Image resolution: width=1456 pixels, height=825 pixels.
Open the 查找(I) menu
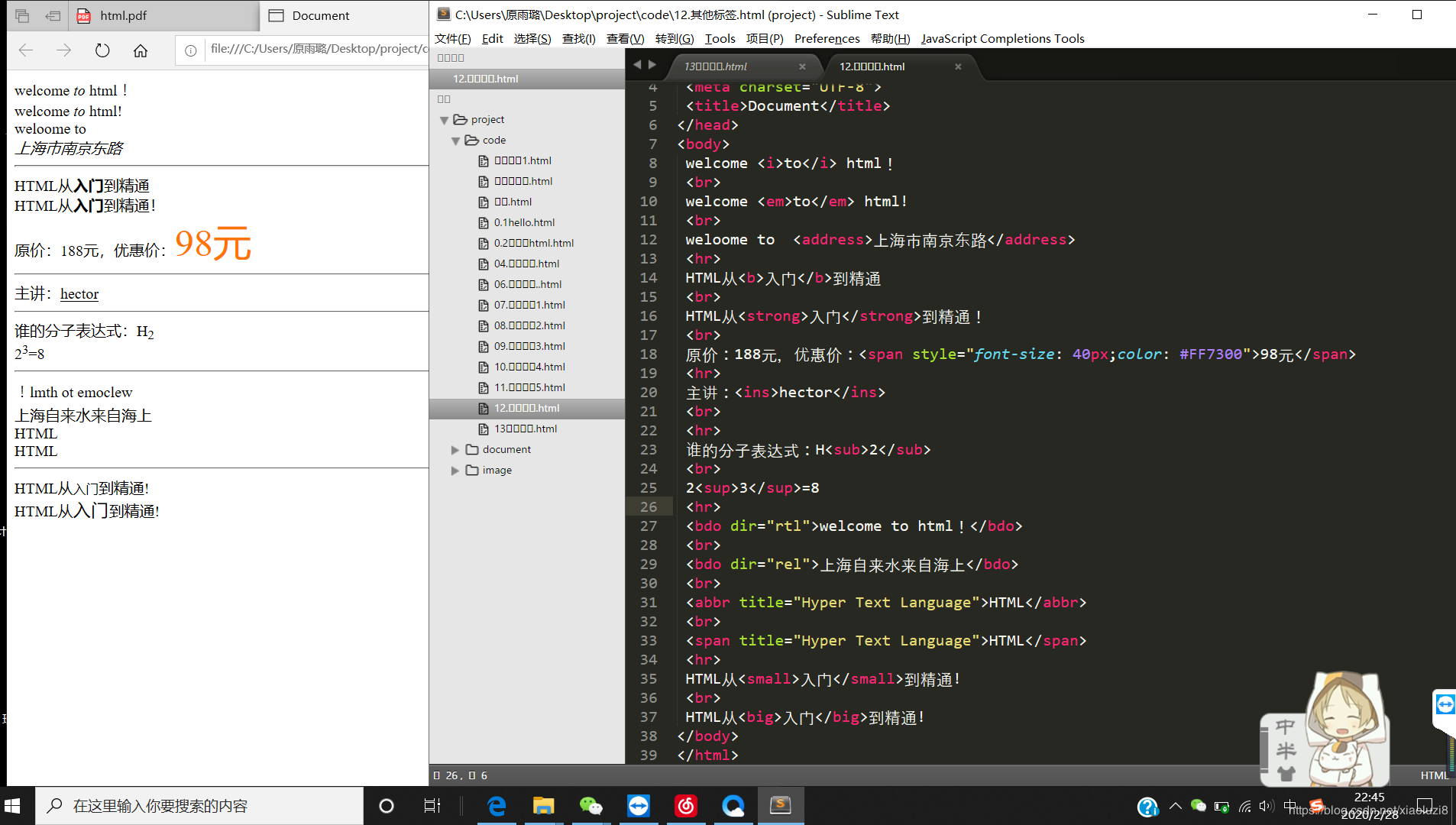(x=578, y=38)
